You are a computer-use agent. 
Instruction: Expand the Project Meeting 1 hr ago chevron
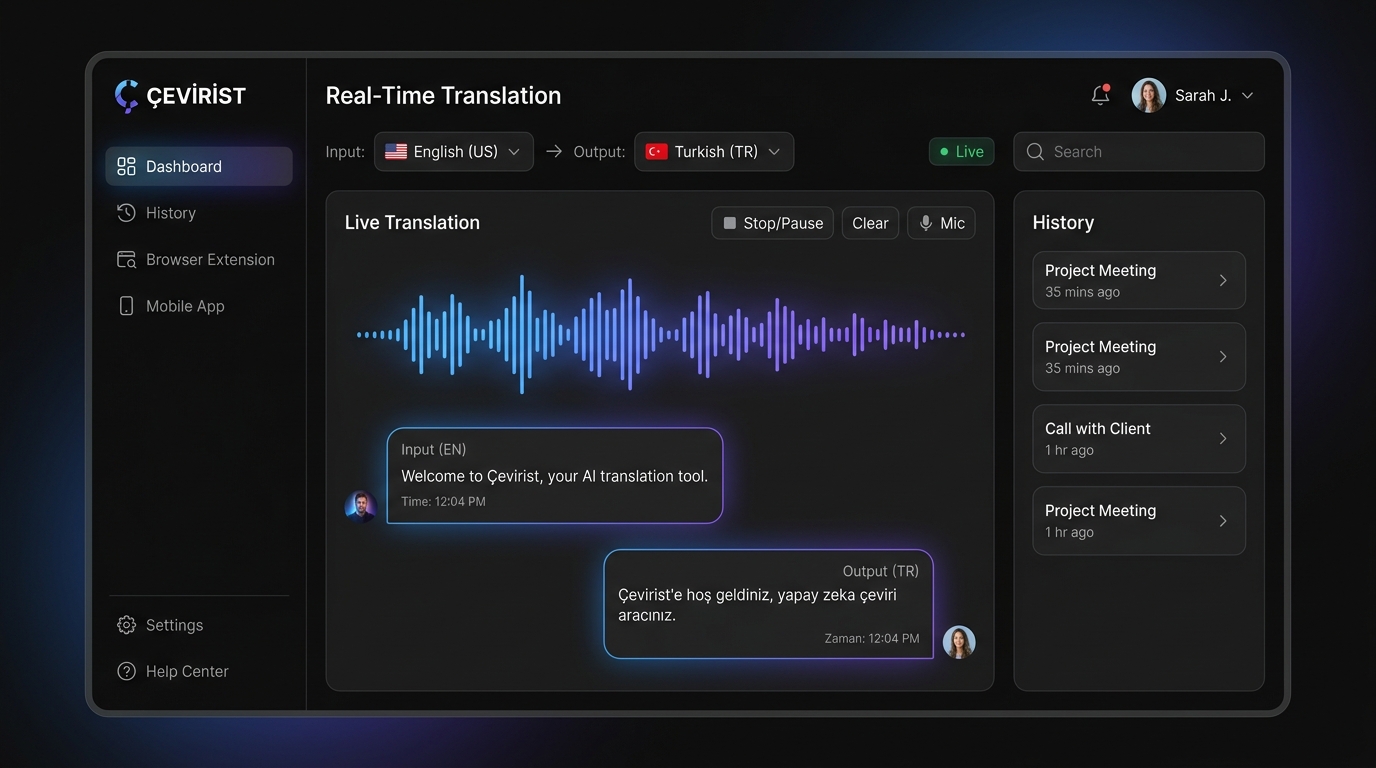coord(1223,521)
